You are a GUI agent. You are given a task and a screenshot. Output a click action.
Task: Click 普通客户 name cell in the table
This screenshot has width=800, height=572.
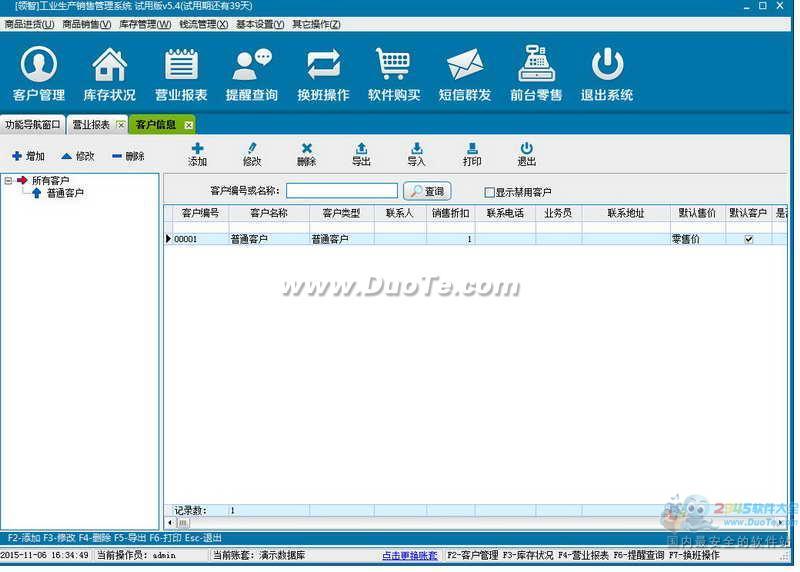(269, 239)
